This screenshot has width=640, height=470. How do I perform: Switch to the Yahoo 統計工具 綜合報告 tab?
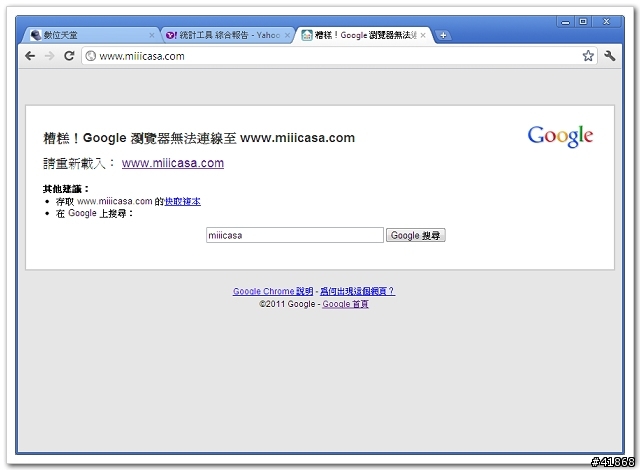click(x=229, y=35)
